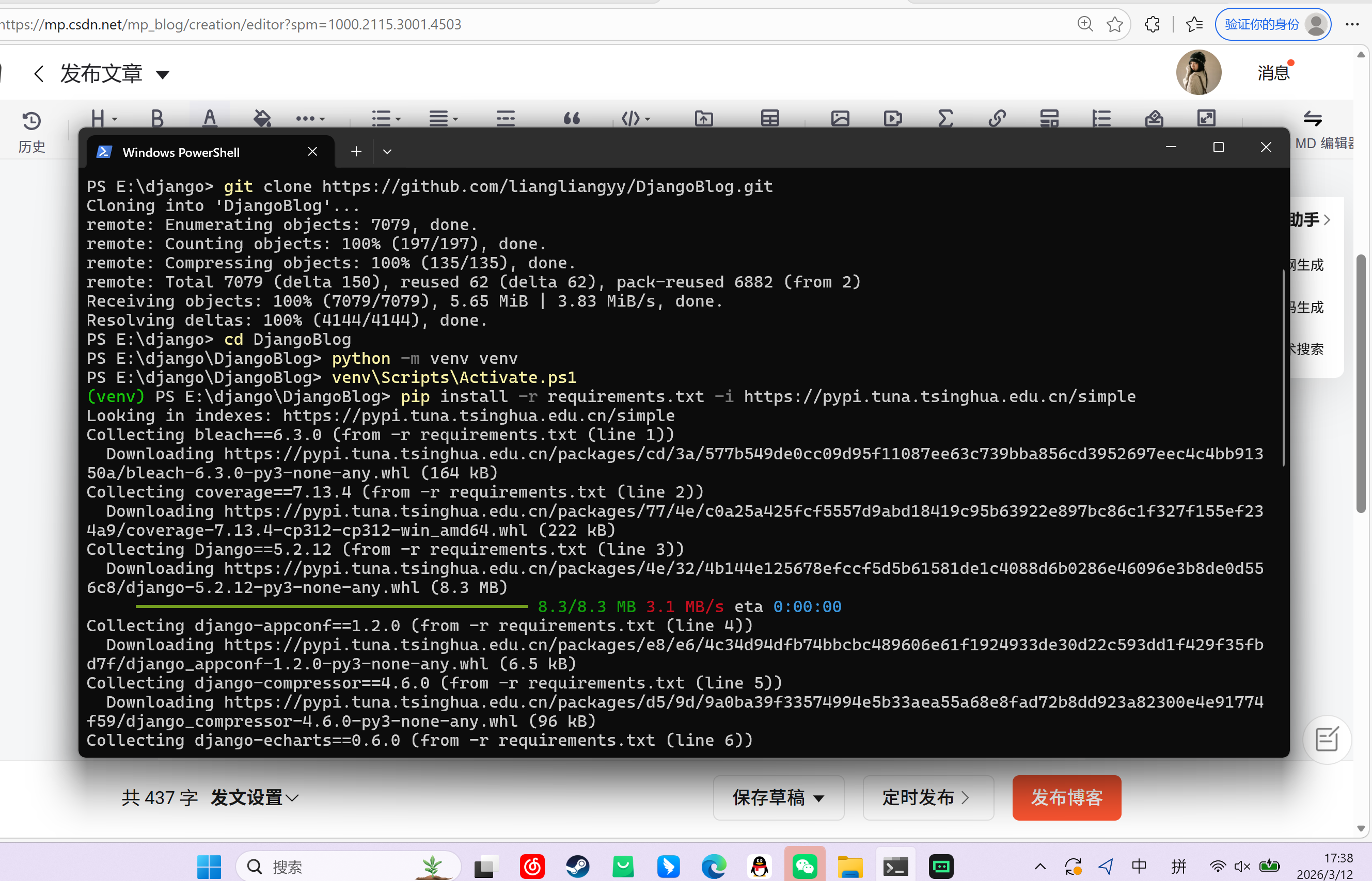
Task: Zoom the page via address bar magnifier
Action: pyautogui.click(x=1085, y=24)
